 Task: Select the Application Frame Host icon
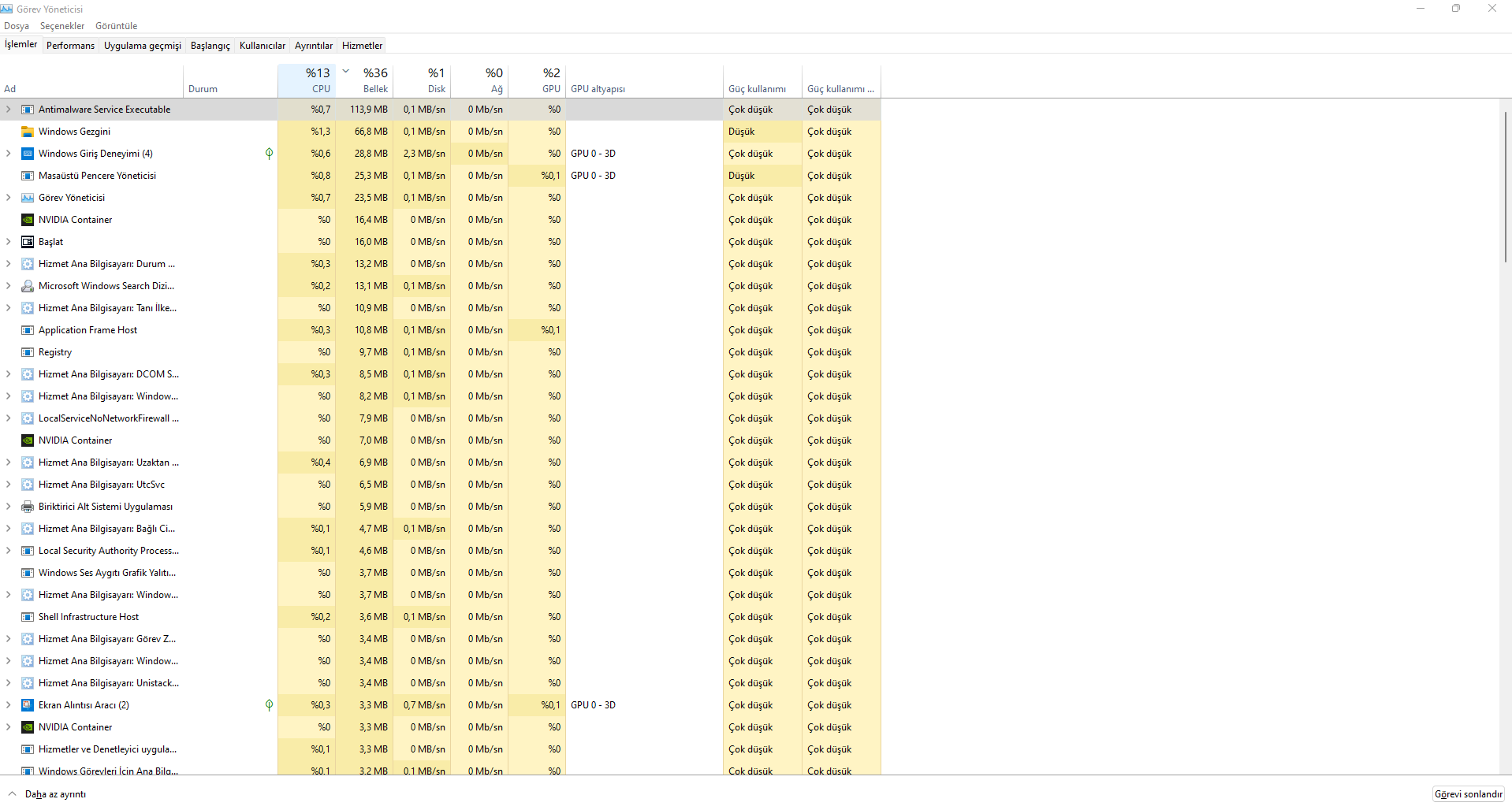coord(28,330)
